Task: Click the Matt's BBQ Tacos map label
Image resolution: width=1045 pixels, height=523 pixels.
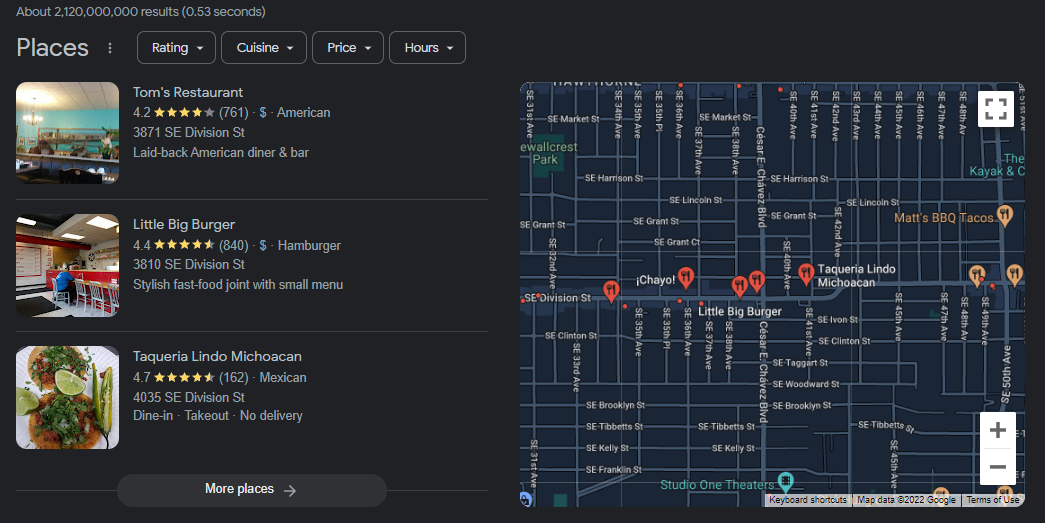Action: (944, 218)
